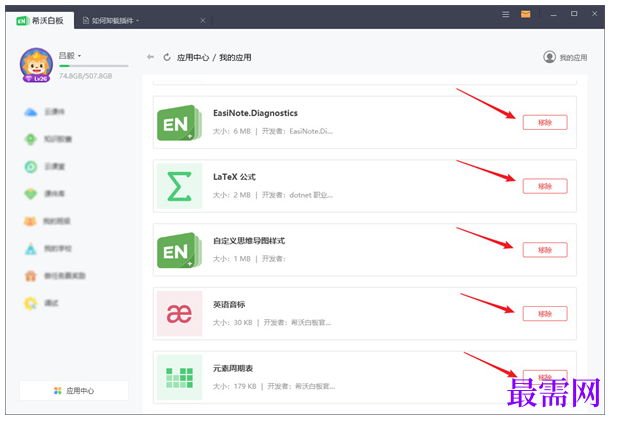Click the 元素周期表 grid icon
Viewport: 619px width, 424px height.
point(180,378)
